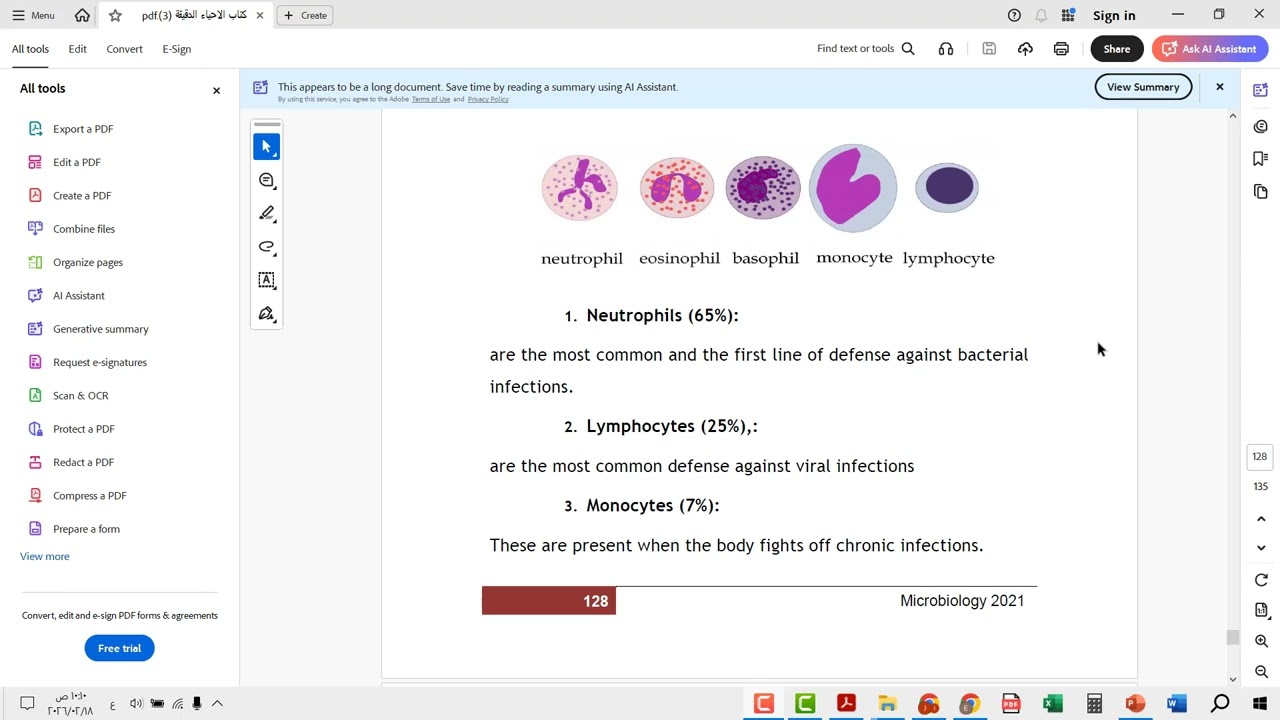Expand the View more tools list

tap(45, 556)
